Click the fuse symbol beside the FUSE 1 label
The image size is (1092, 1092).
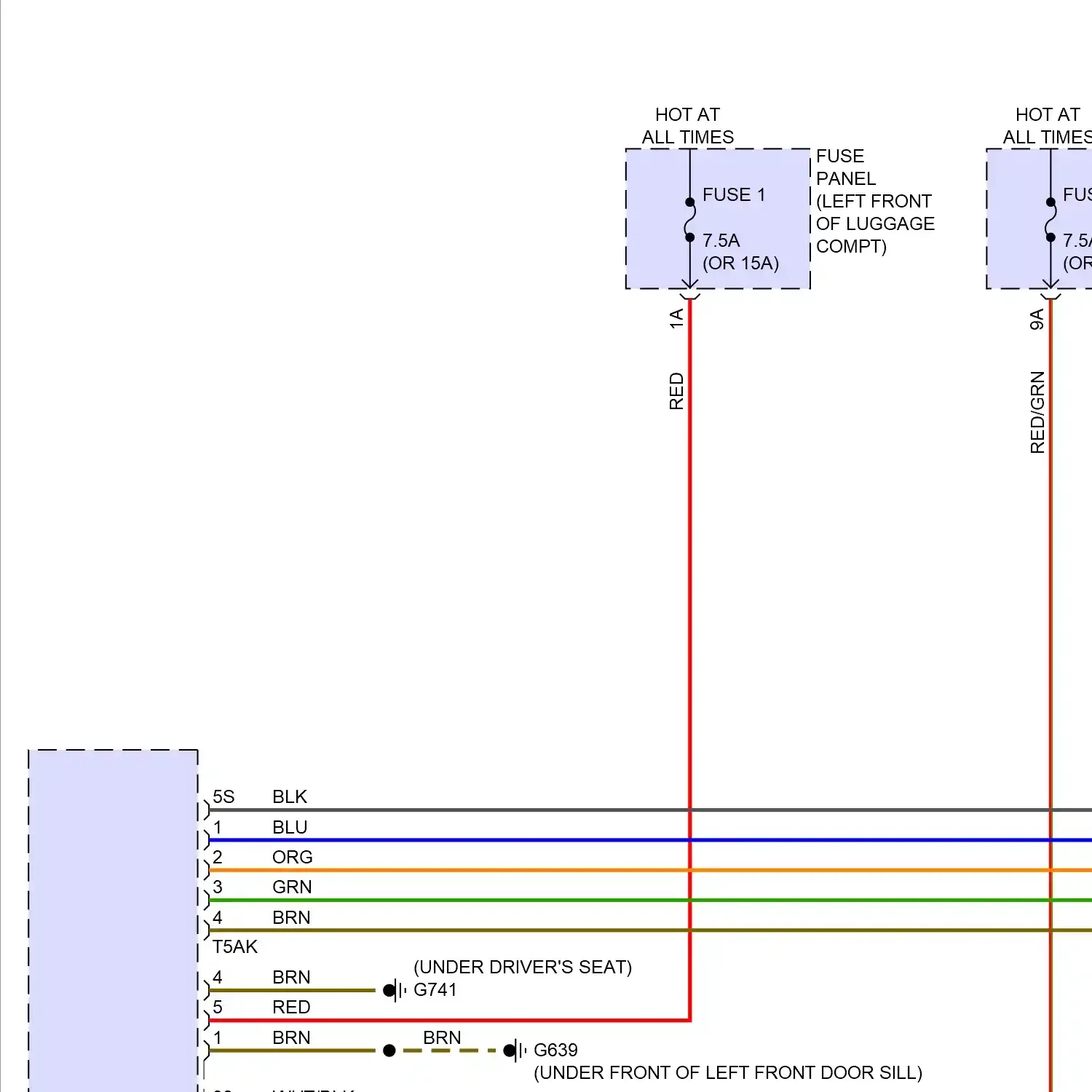[x=689, y=219]
